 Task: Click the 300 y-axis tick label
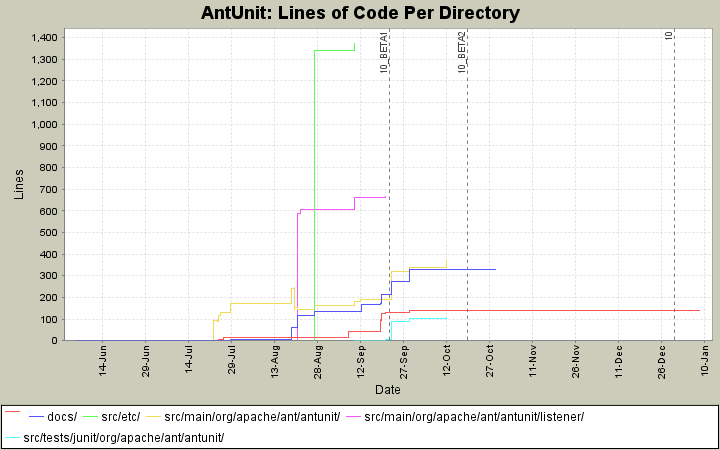(49, 276)
